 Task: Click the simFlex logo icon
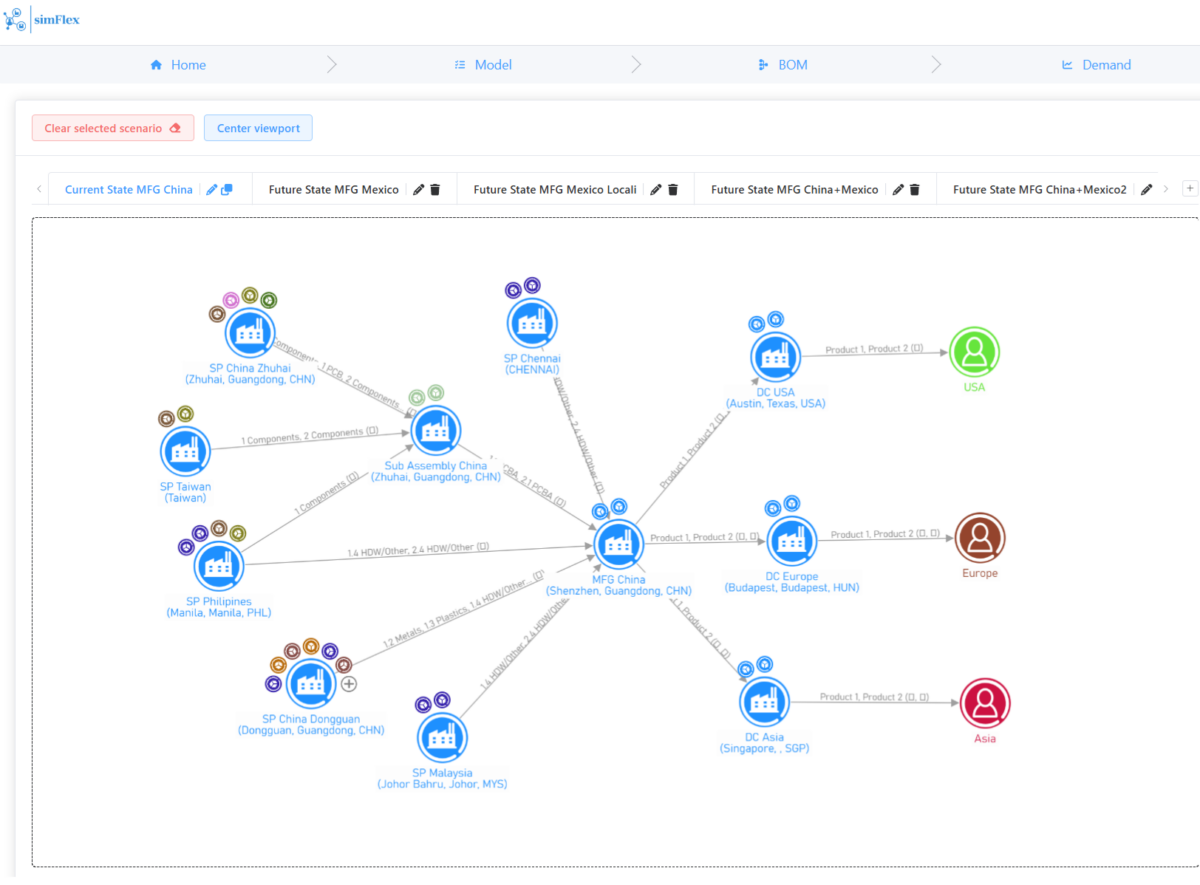coord(15,19)
